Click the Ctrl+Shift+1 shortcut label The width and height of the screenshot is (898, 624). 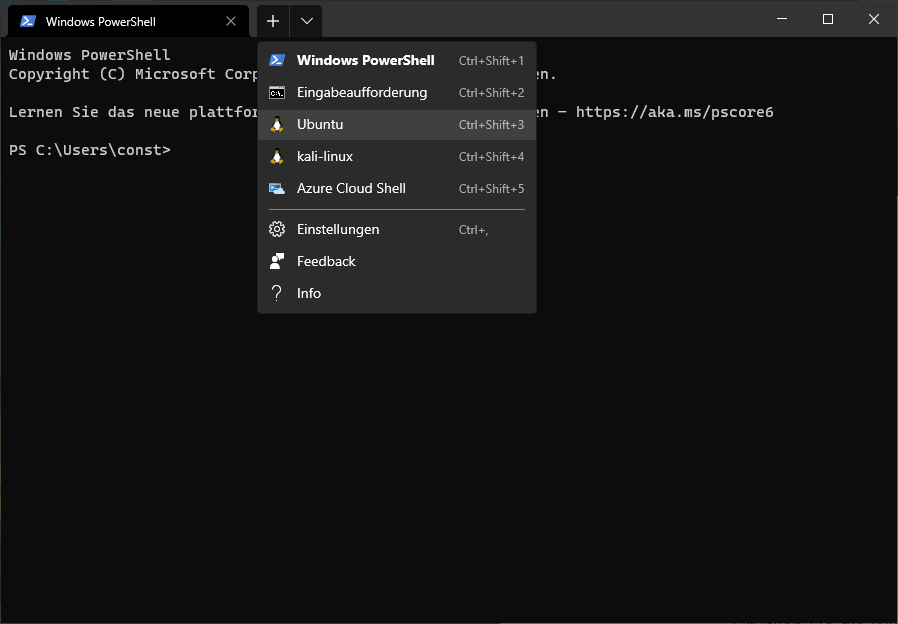(491, 61)
